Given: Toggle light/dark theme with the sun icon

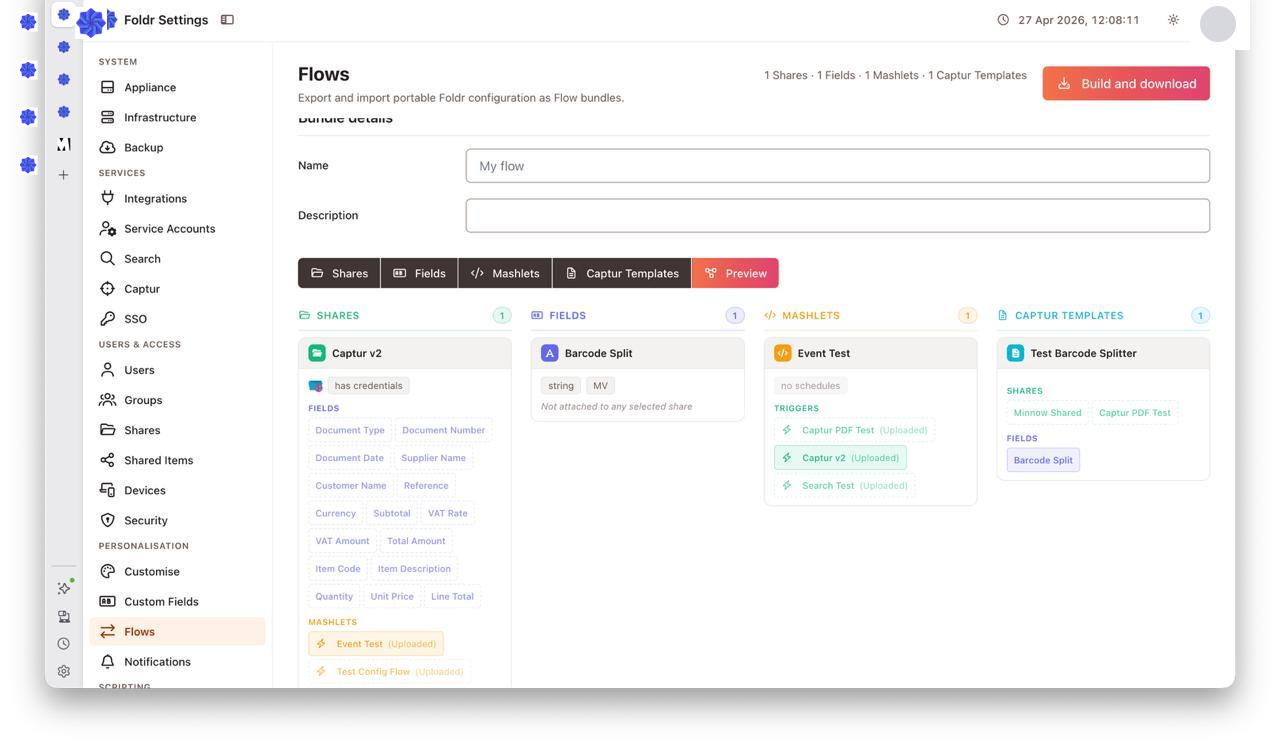Looking at the screenshot, I should pyautogui.click(x=1172, y=18).
